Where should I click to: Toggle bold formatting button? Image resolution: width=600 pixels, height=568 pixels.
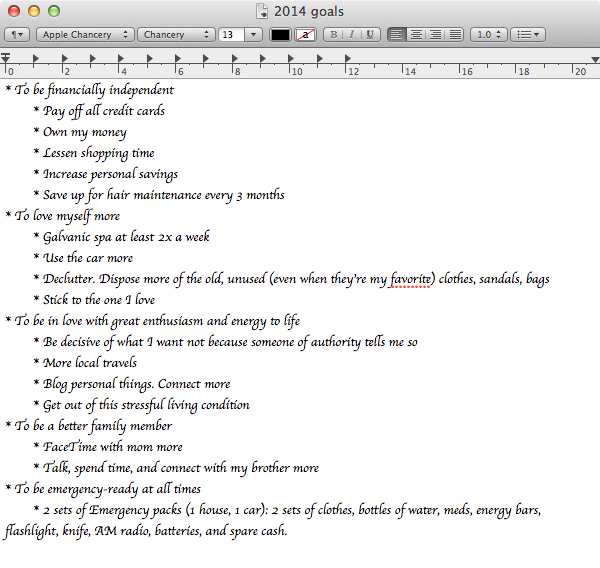point(334,34)
